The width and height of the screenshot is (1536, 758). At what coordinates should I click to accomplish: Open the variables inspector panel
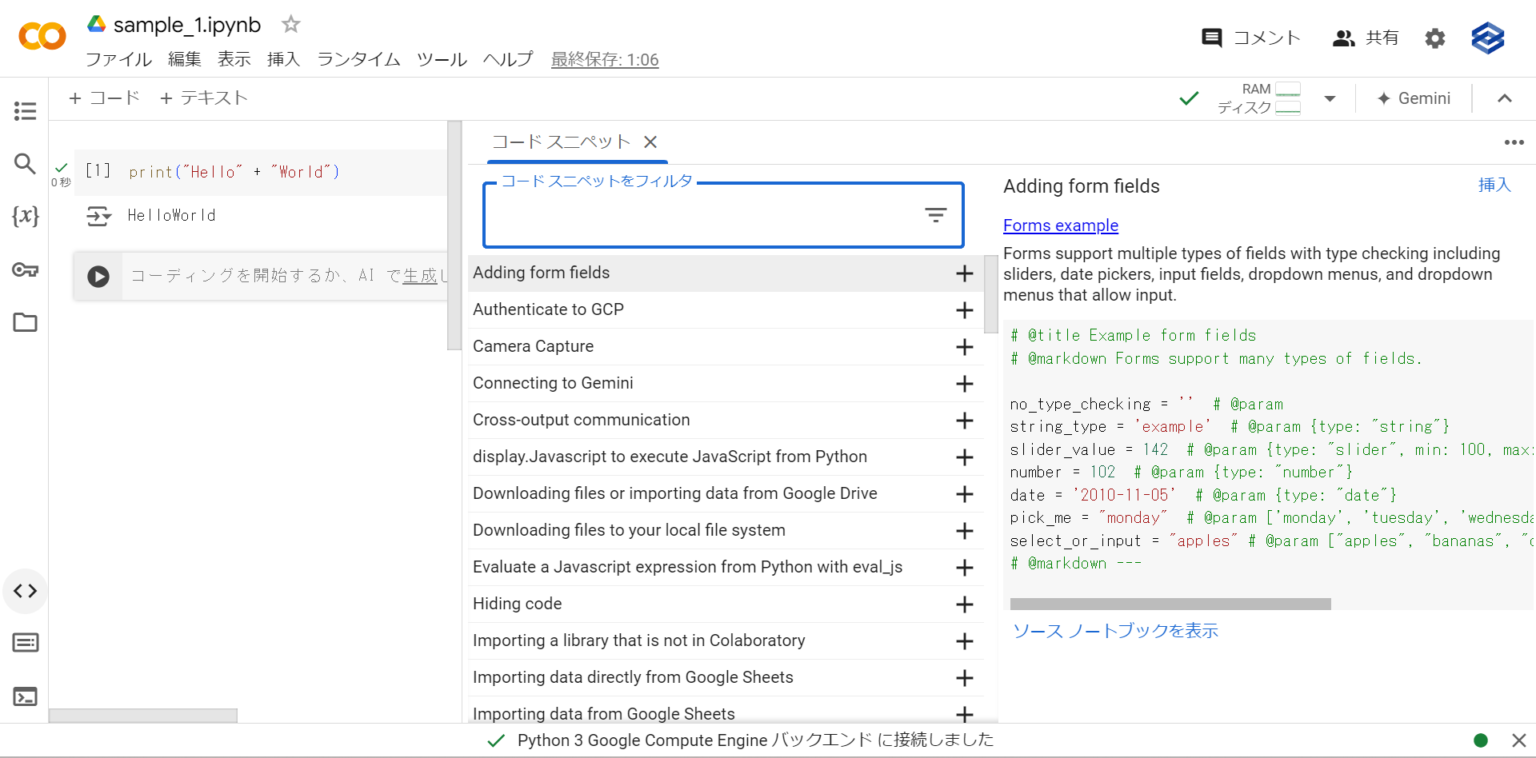tap(25, 217)
